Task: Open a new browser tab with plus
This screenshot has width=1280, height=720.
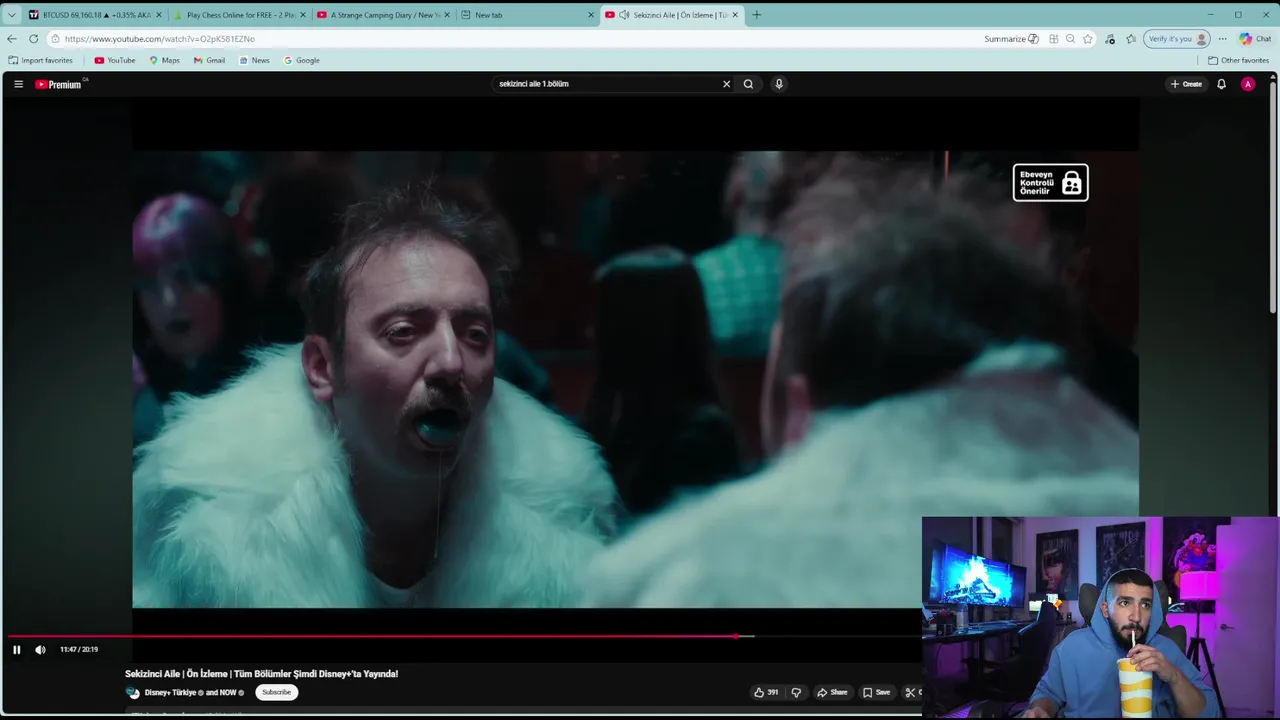Action: point(756,15)
